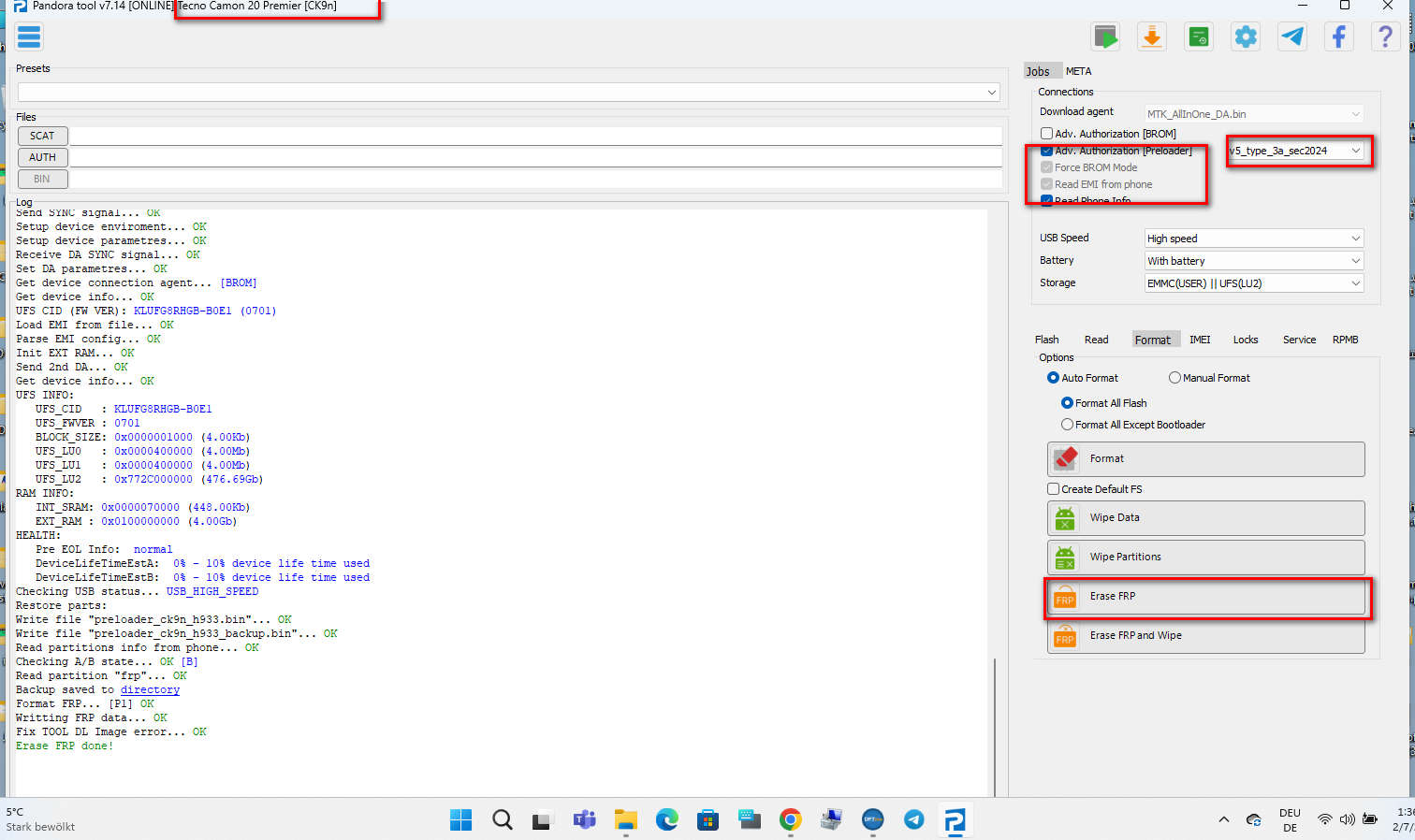
Task: Enable the Create Default FS checkbox
Action: coord(1053,489)
